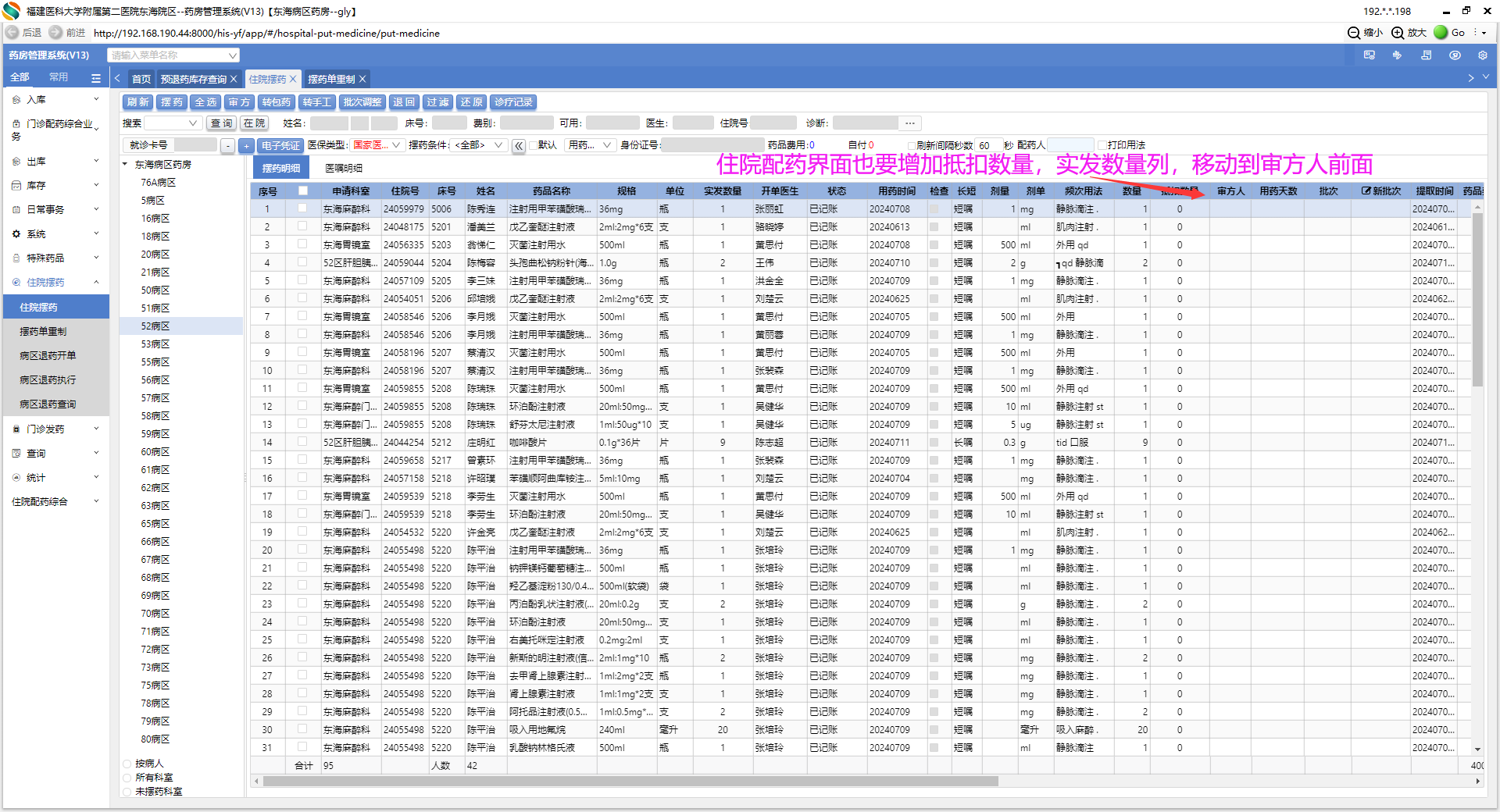Click the forward arrow icon beside 前进

(55, 33)
